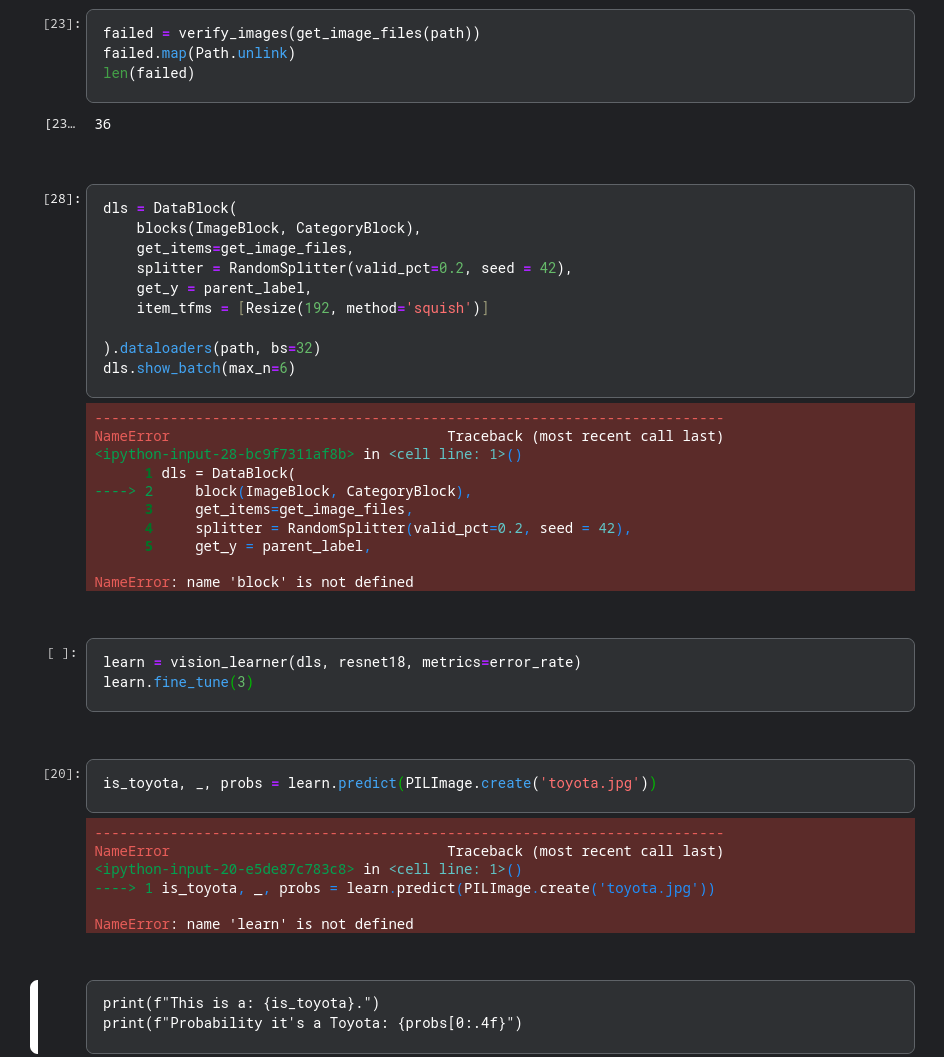Click the output value 36
Screen dimensions: 944x1057
[x=103, y=124]
